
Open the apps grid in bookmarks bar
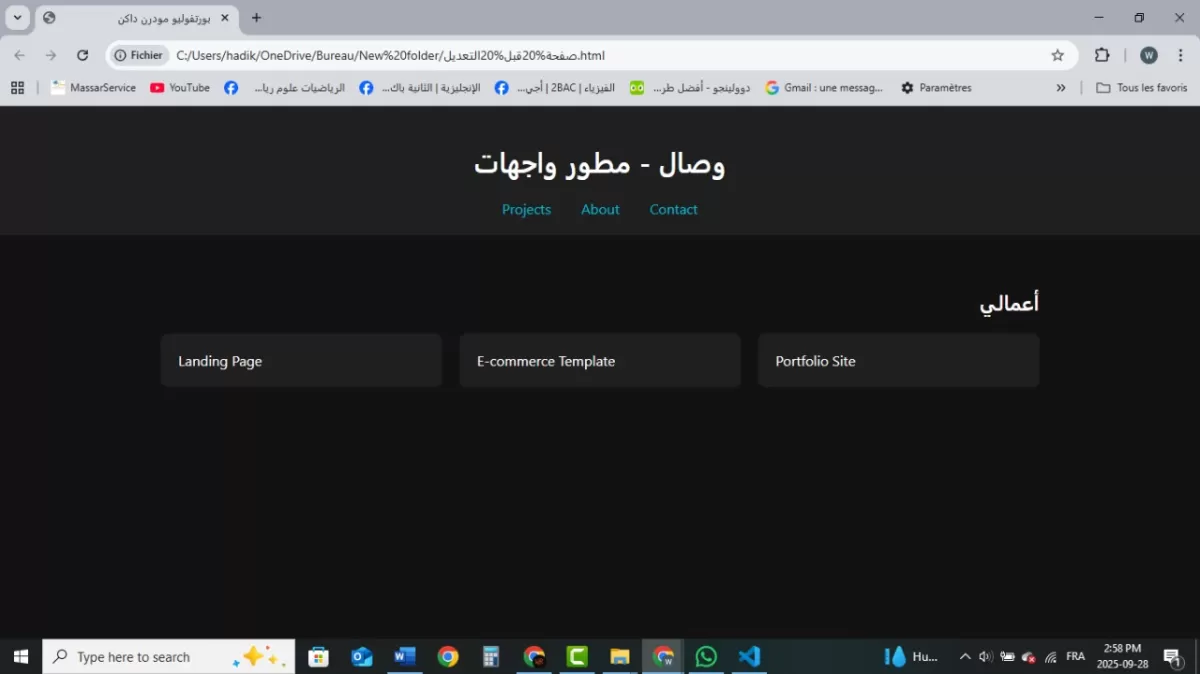click(x=17, y=88)
